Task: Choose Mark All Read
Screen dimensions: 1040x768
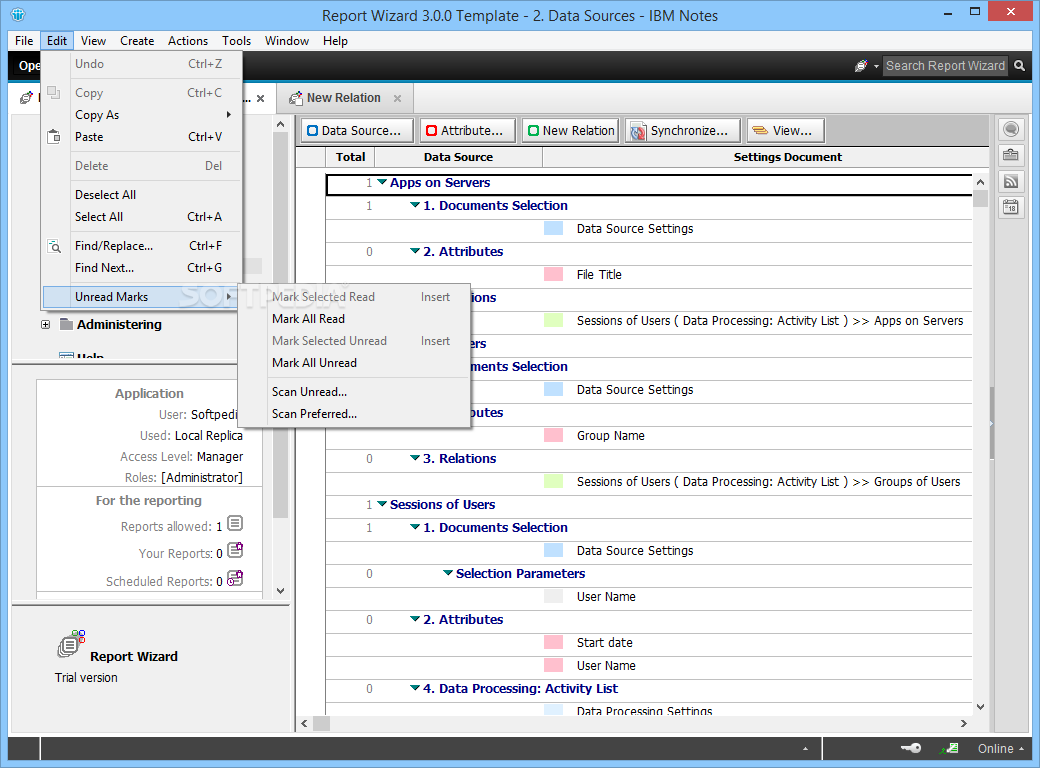Action: (x=354, y=319)
